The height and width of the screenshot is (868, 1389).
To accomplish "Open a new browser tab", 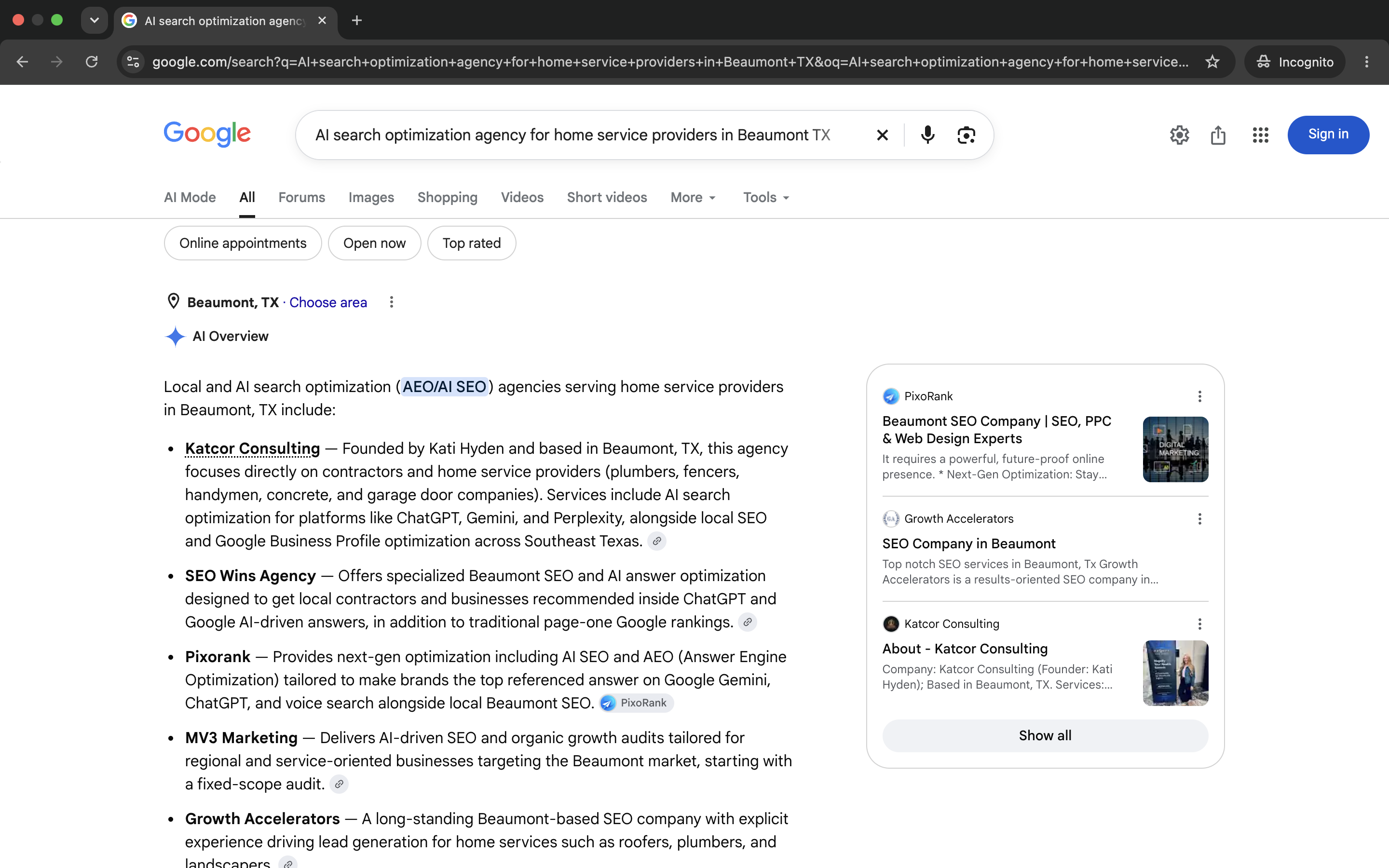I will click(356, 21).
